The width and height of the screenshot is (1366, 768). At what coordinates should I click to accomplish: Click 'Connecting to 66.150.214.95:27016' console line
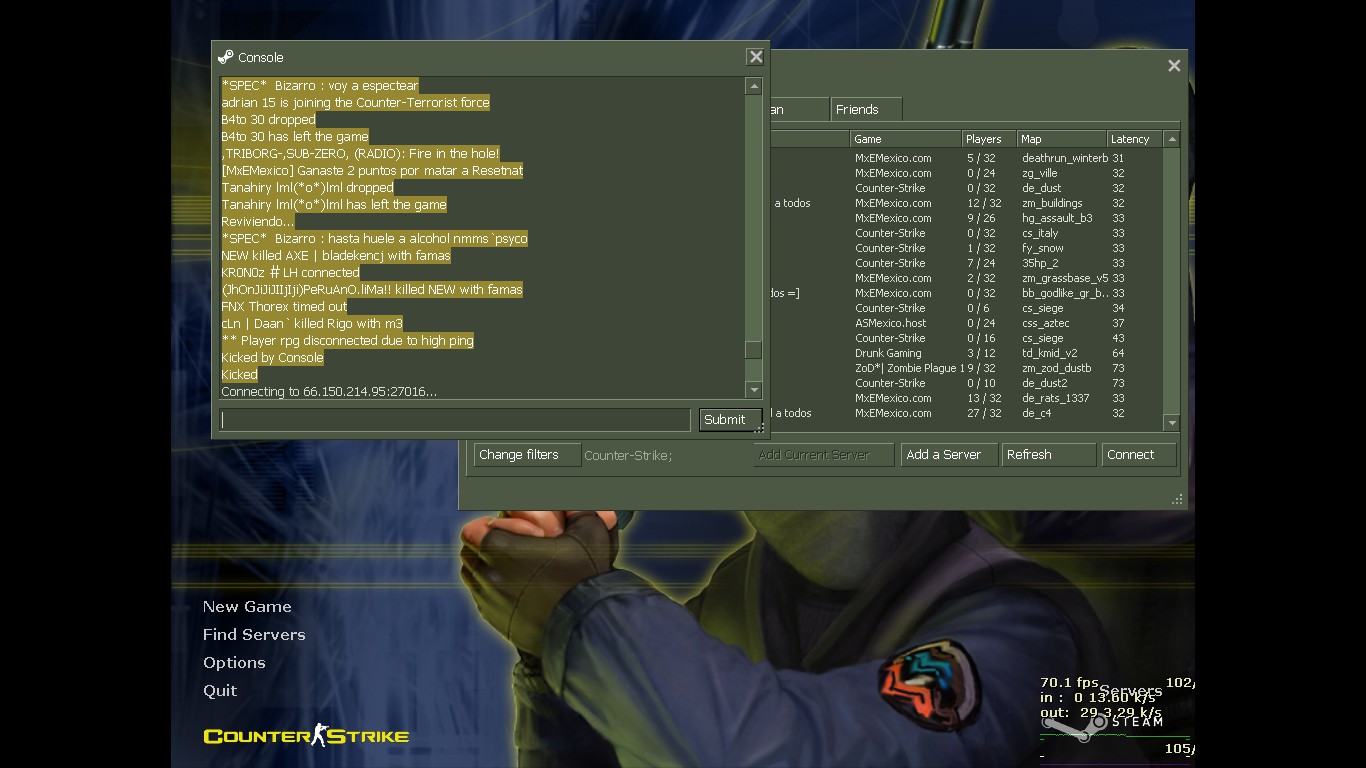pyautogui.click(x=329, y=392)
